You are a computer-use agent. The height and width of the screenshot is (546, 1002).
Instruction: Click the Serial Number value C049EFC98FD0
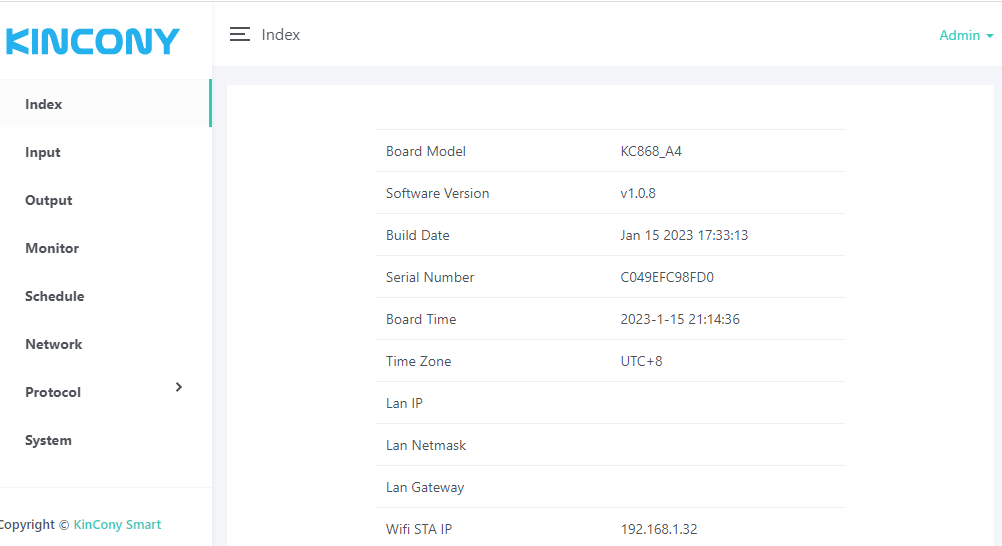[667, 277]
